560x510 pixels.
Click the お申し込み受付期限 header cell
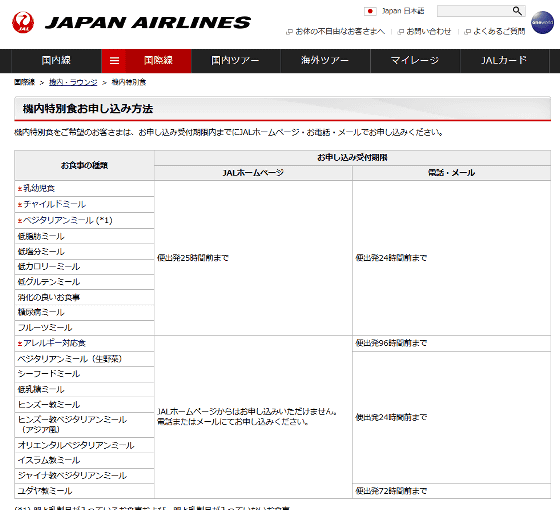pos(352,158)
